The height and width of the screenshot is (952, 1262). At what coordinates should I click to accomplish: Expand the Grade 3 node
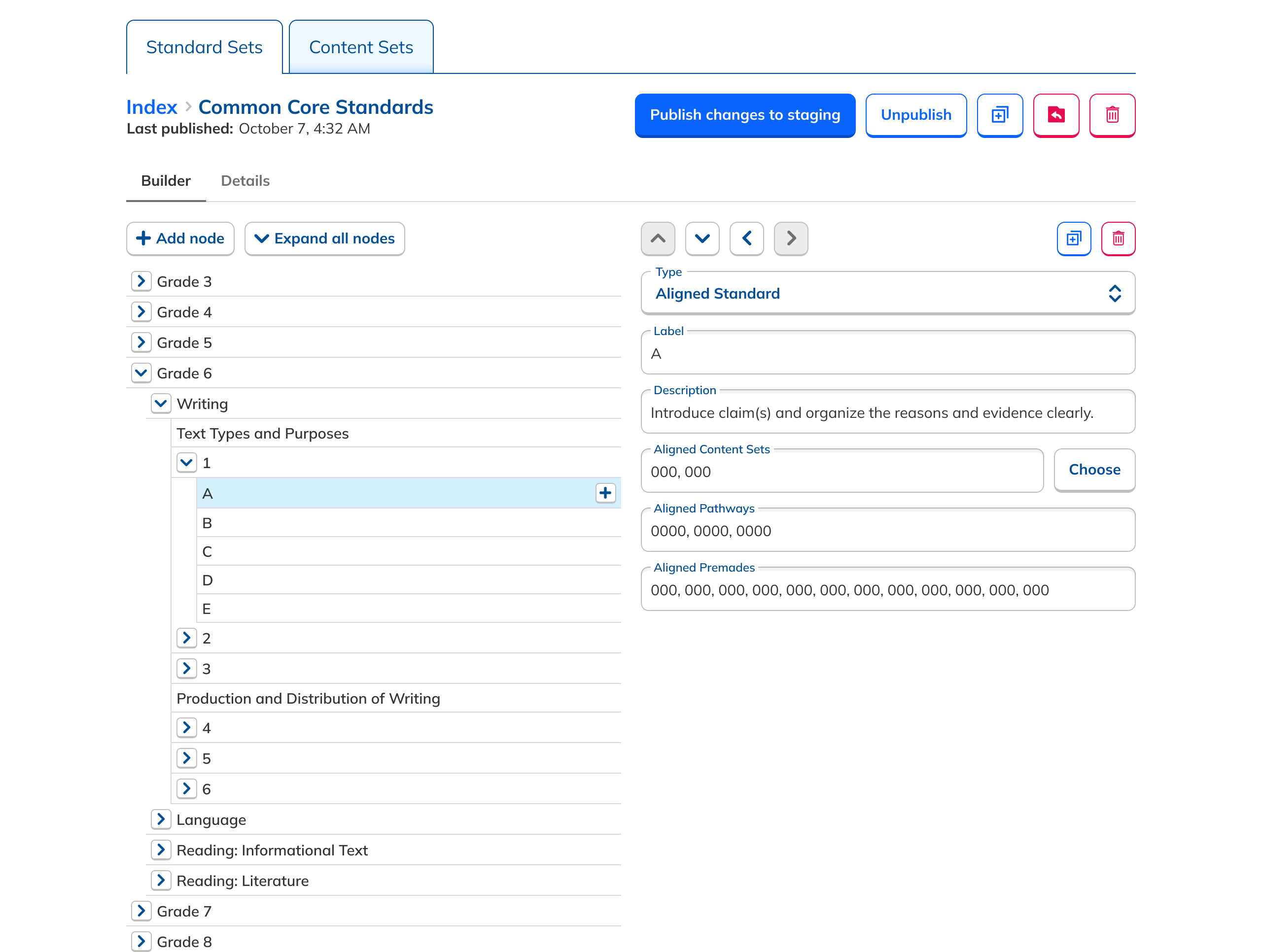coord(141,281)
